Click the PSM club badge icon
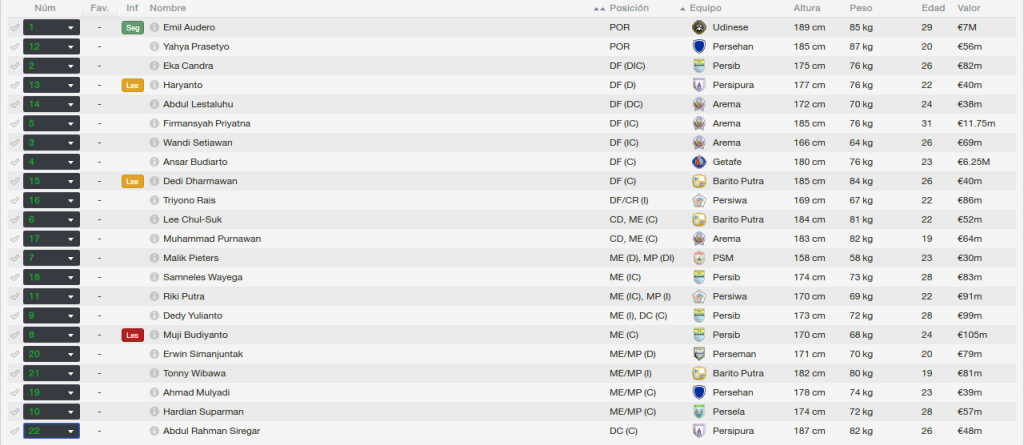This screenshot has width=1024, height=445. pyautogui.click(x=699, y=257)
